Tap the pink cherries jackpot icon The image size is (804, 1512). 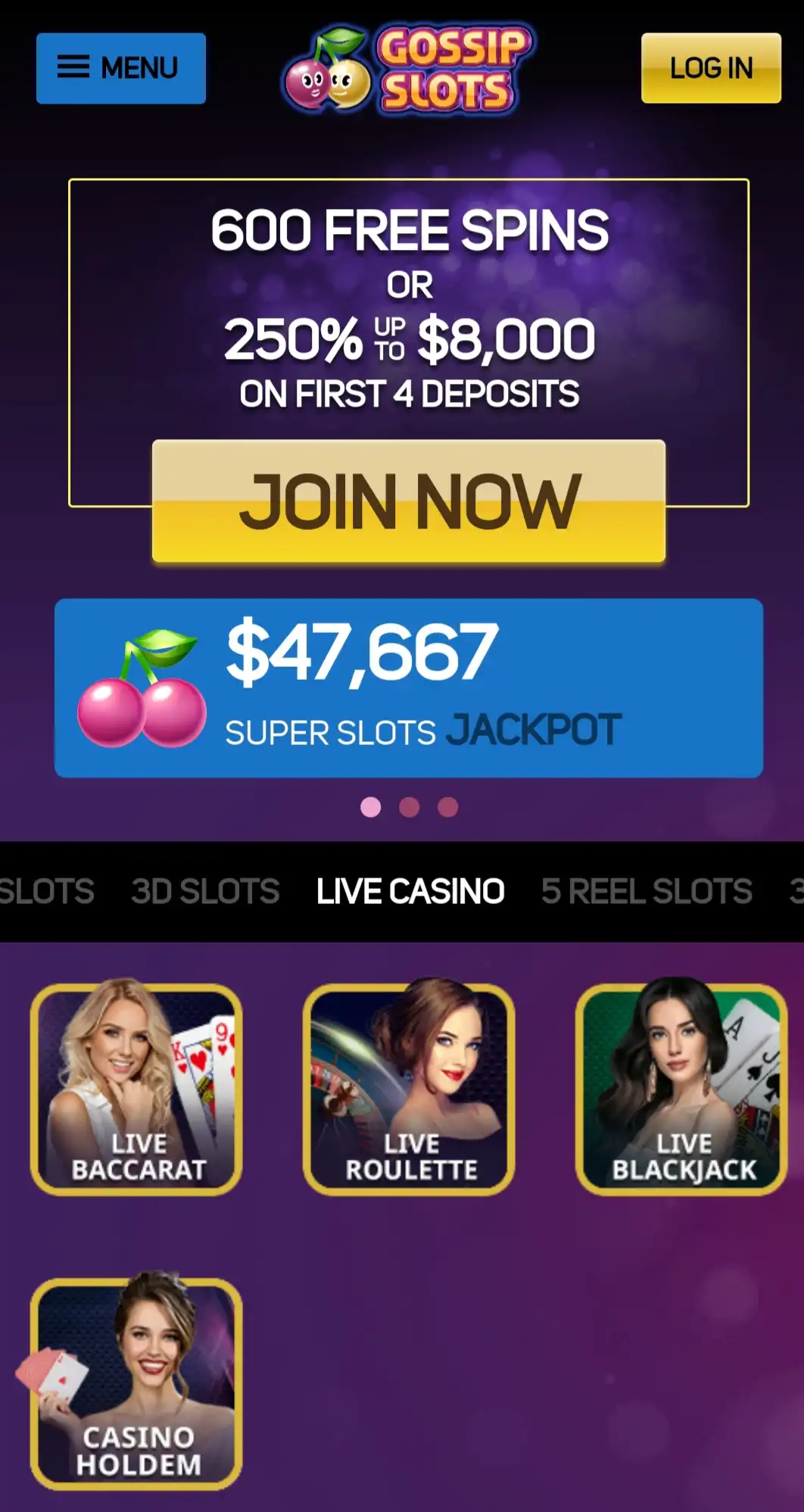(142, 687)
